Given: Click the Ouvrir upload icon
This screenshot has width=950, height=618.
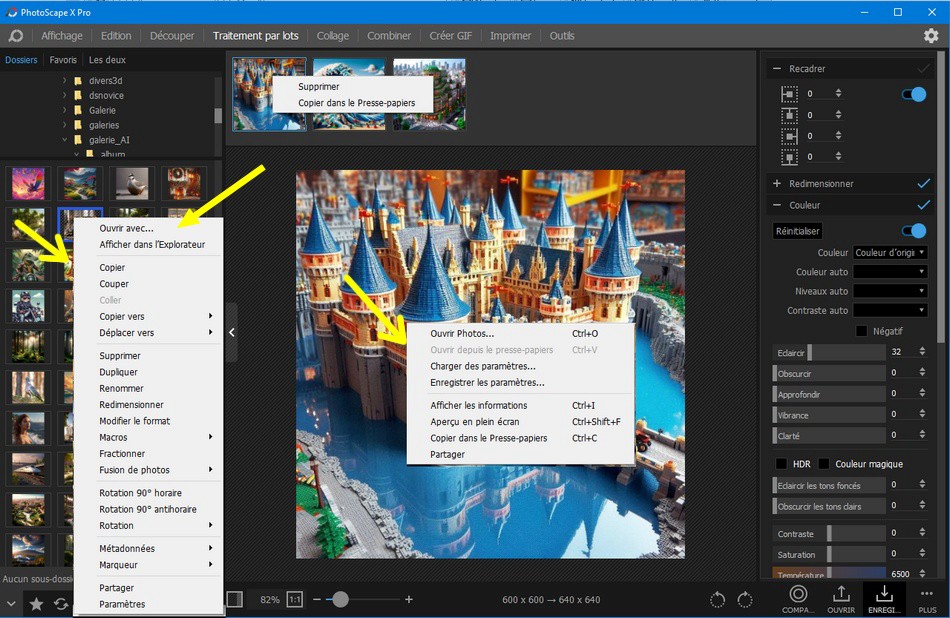Looking at the screenshot, I should coord(841,599).
